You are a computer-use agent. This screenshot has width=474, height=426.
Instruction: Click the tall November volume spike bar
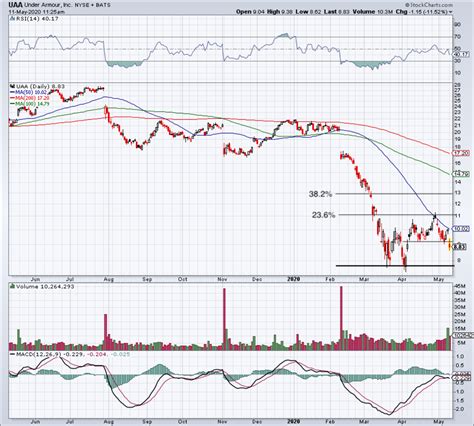coord(224,319)
